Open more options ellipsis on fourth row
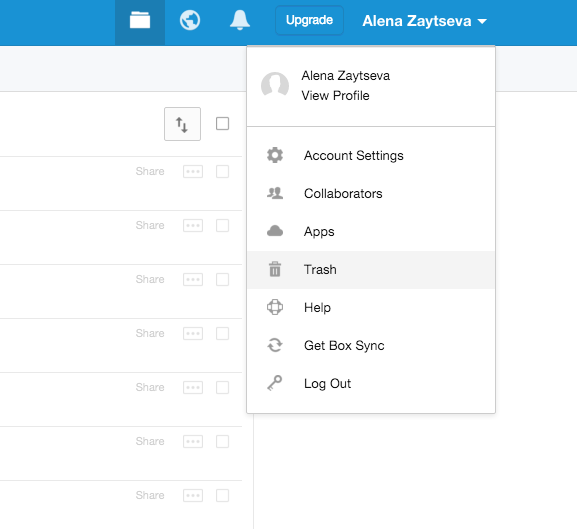Screen dimensions: 577x529 tap(193, 334)
